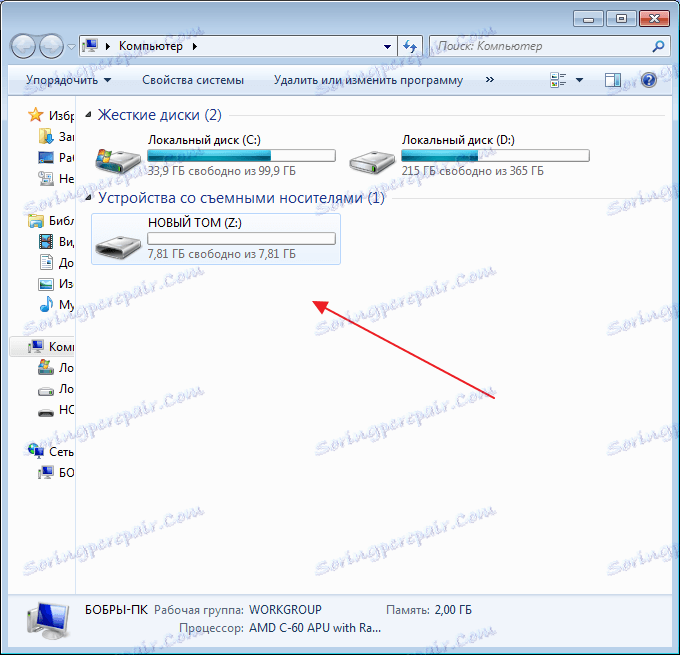Open recent pages dropdown beside navigation arrows
Image resolution: width=680 pixels, height=655 pixels.
(x=71, y=46)
